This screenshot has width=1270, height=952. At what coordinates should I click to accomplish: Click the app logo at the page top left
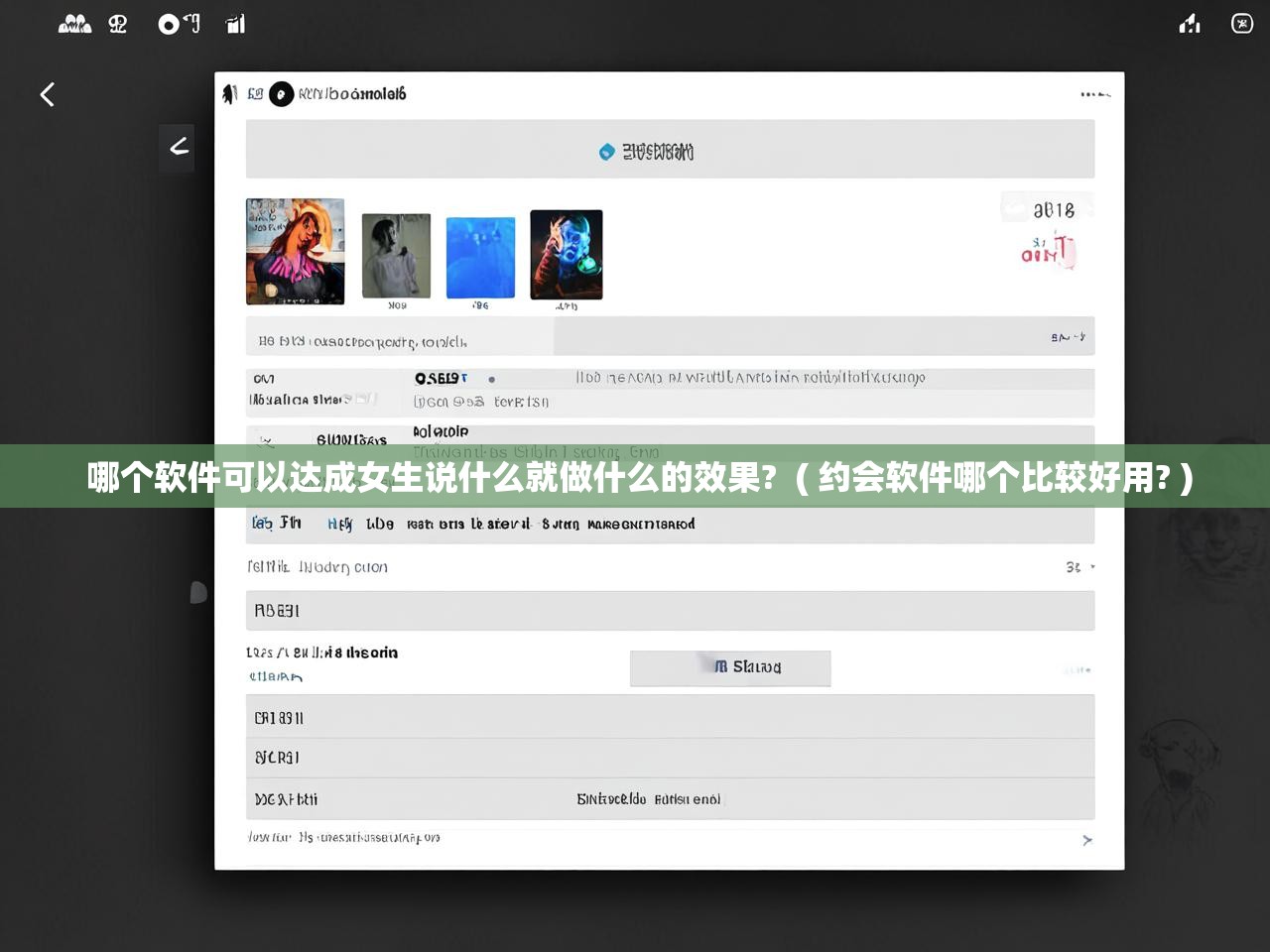tap(229, 93)
